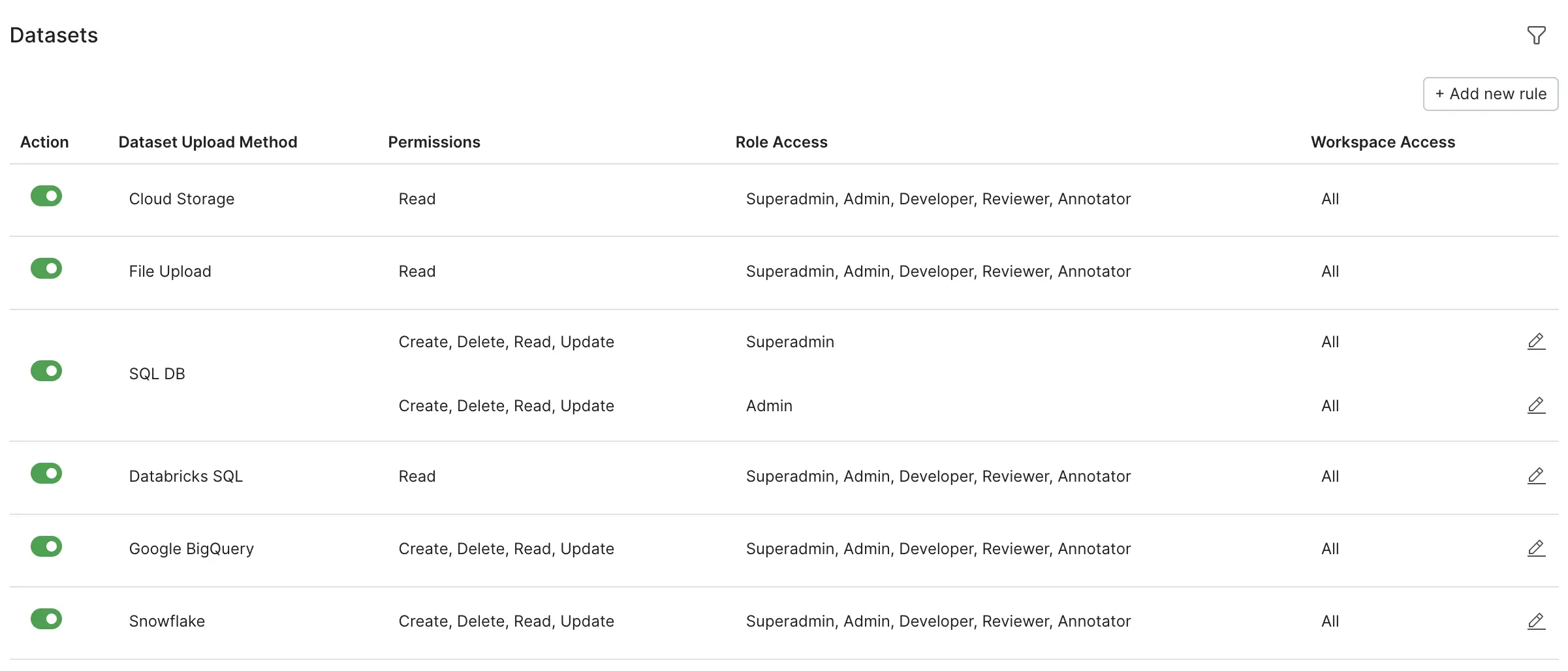Edit the SQL DB Superadmin rule

[1536, 341]
